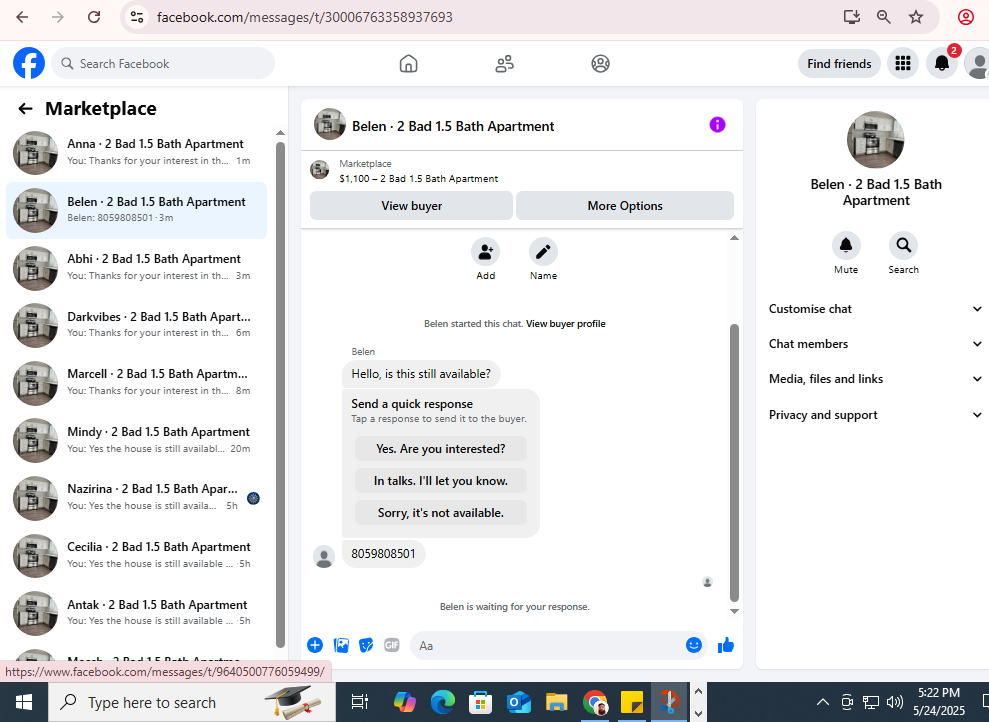Viewport: 989px width, 722px height.
Task: Expand the Customise chat section
Action: coord(875,309)
